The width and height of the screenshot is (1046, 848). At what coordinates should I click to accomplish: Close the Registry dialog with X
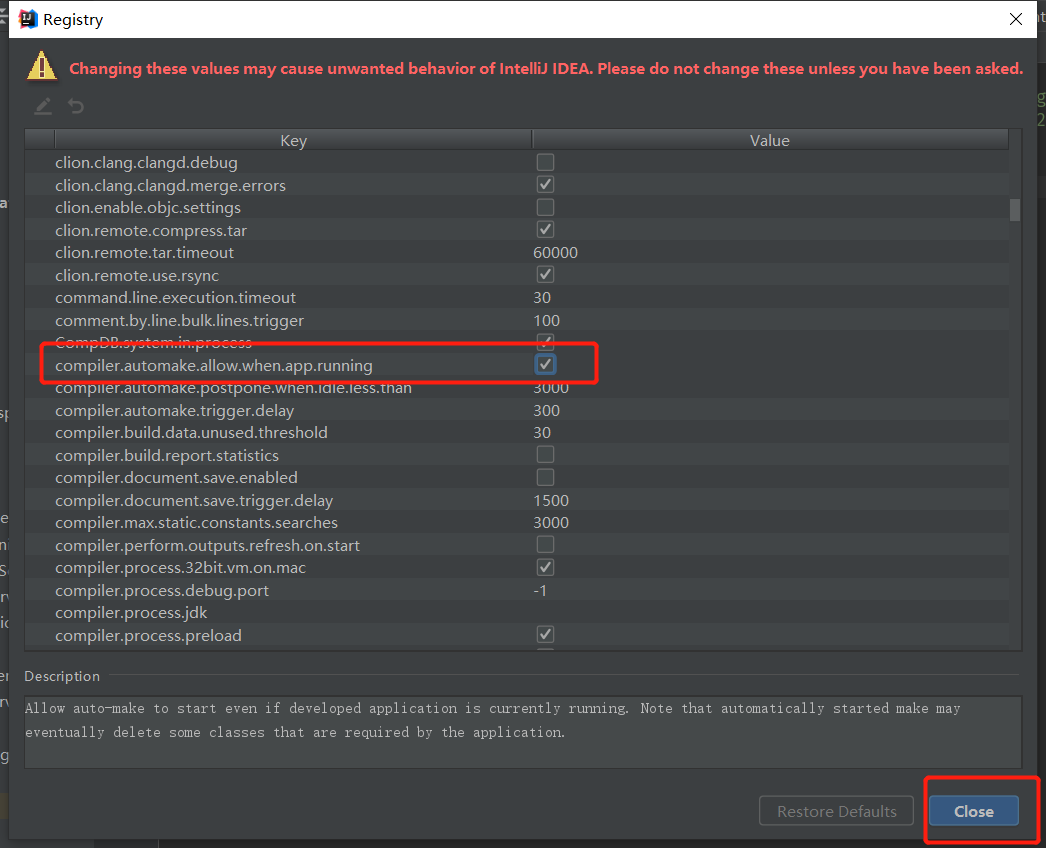tap(1015, 19)
